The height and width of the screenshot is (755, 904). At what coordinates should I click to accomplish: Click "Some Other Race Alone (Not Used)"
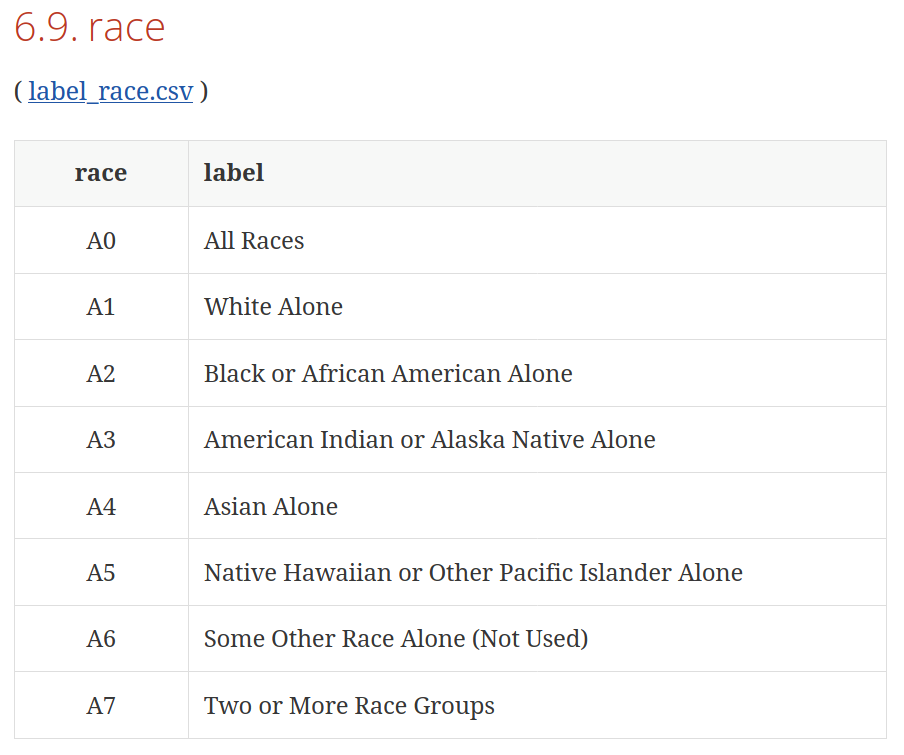[396, 638]
